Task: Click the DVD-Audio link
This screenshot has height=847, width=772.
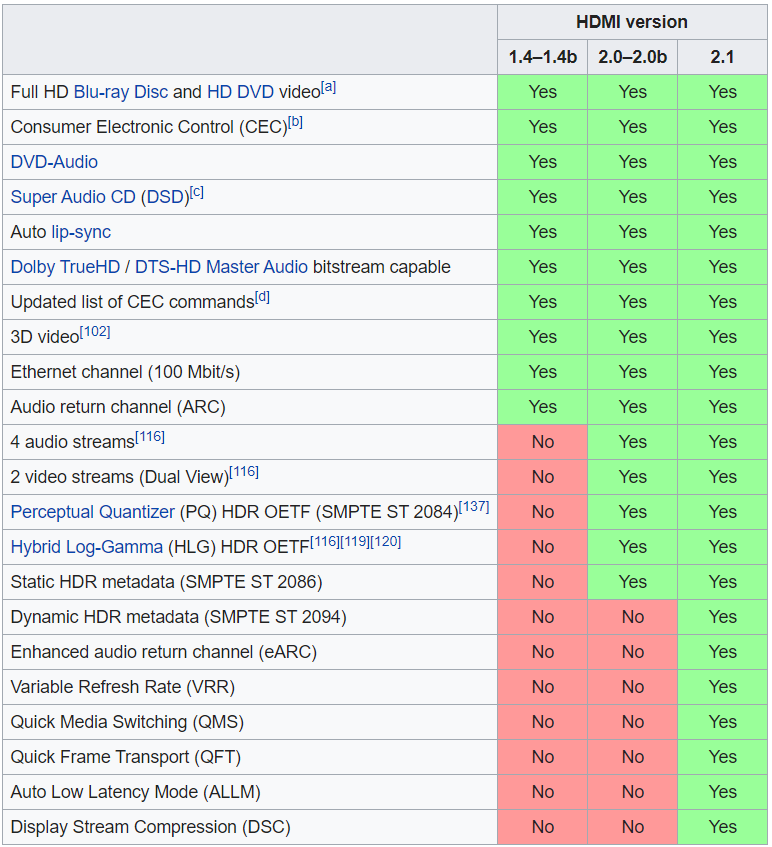Action: point(54,162)
